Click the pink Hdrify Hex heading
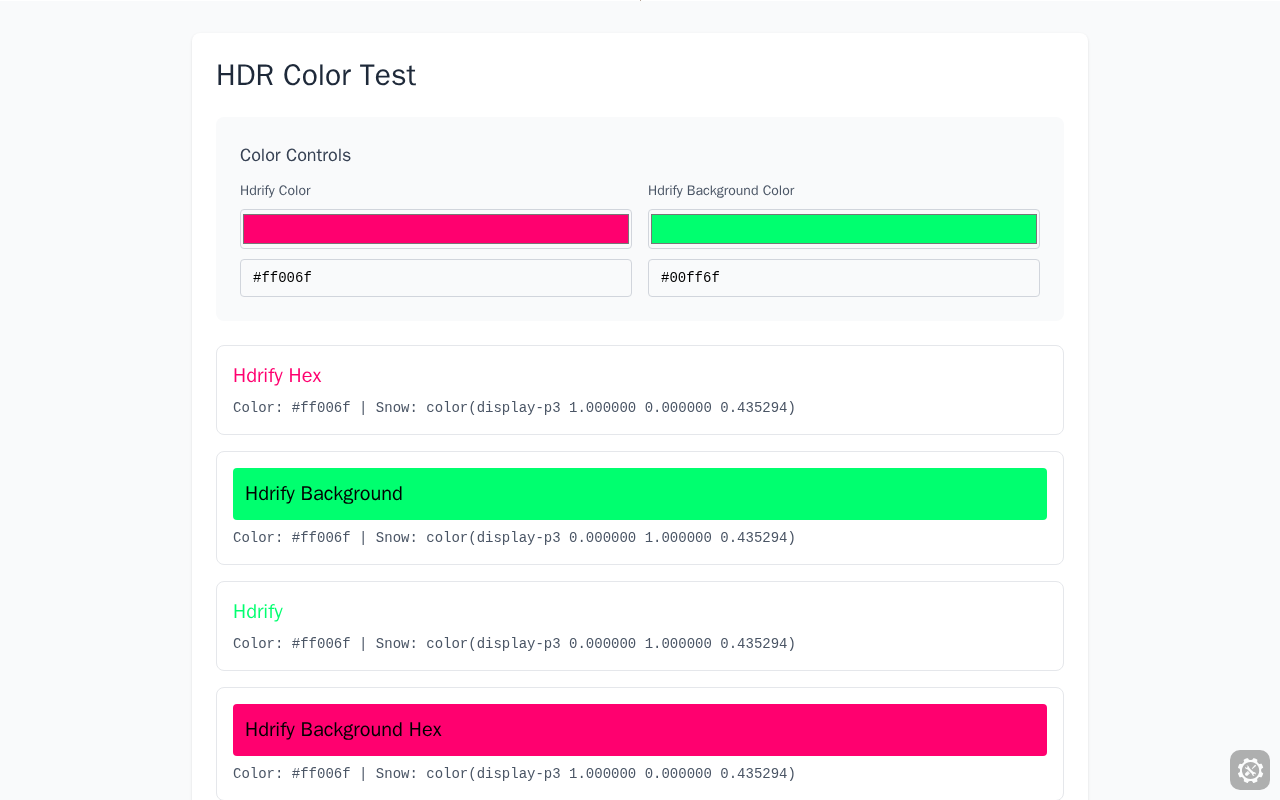 click(x=277, y=375)
